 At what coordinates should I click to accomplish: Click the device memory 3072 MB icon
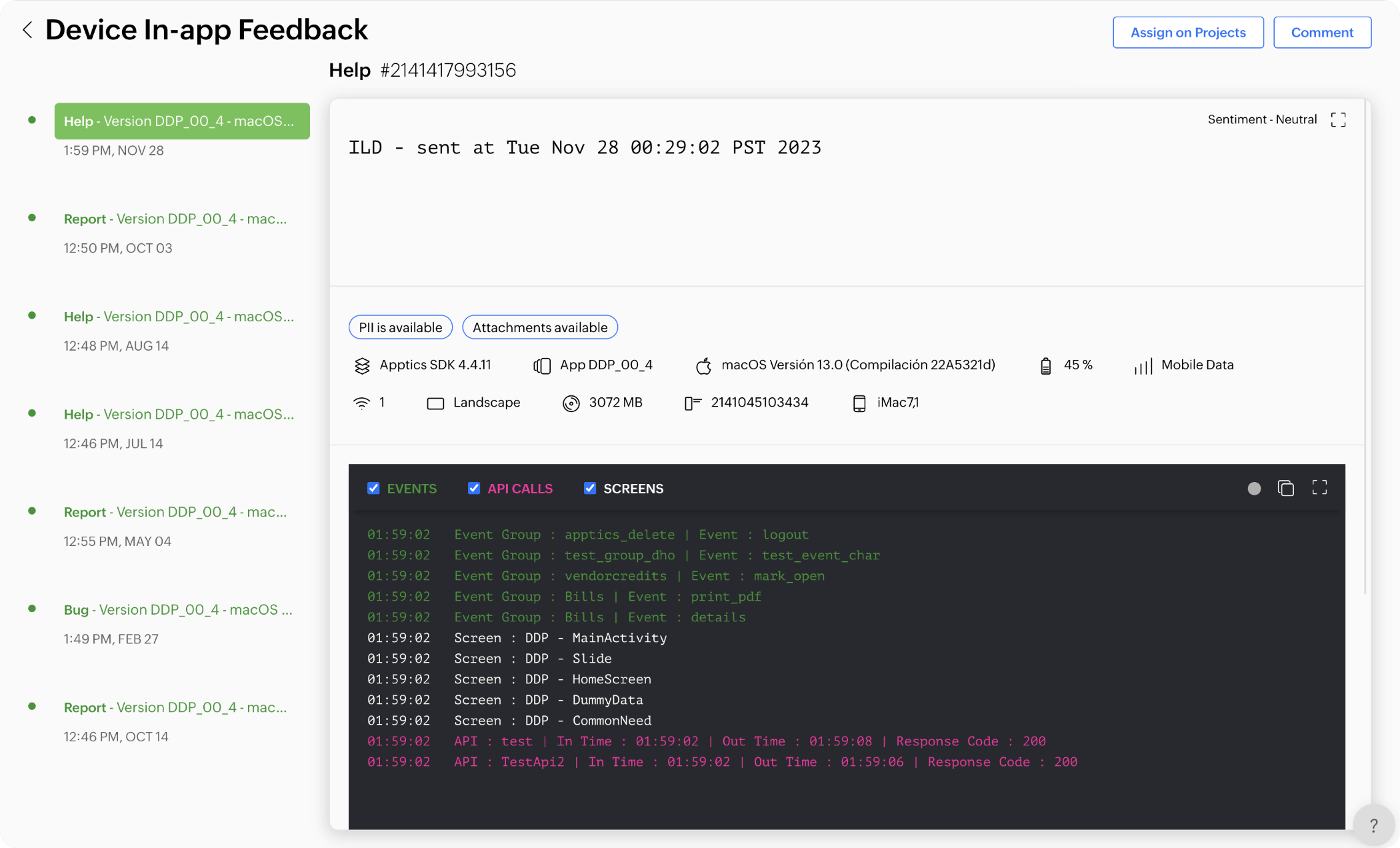coord(571,402)
